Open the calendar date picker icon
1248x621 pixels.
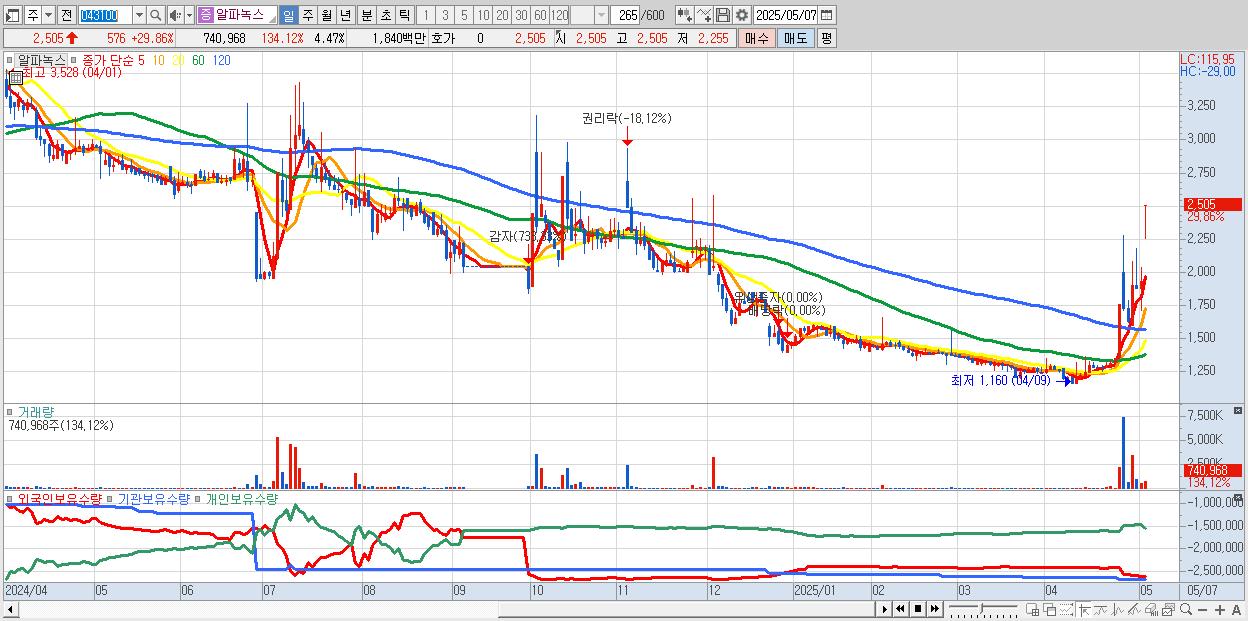[826, 15]
